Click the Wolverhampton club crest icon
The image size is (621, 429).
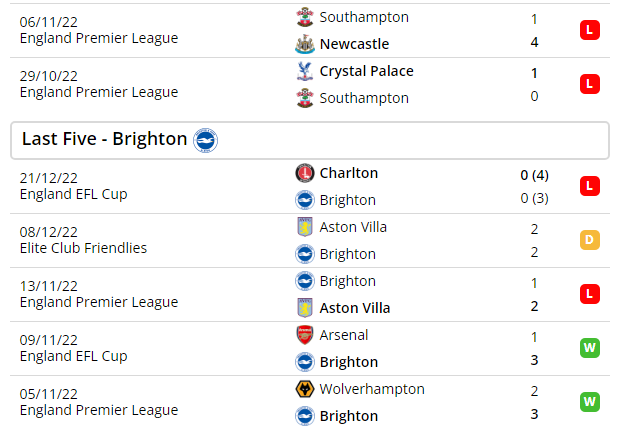305,389
